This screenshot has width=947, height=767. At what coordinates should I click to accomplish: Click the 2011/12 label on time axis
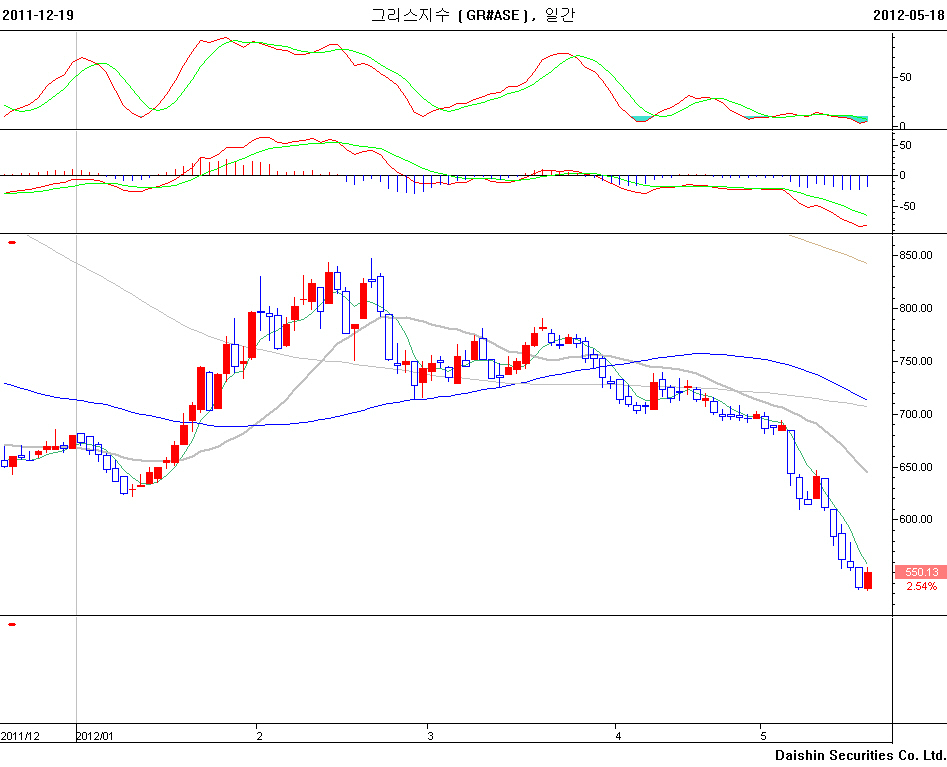point(20,736)
